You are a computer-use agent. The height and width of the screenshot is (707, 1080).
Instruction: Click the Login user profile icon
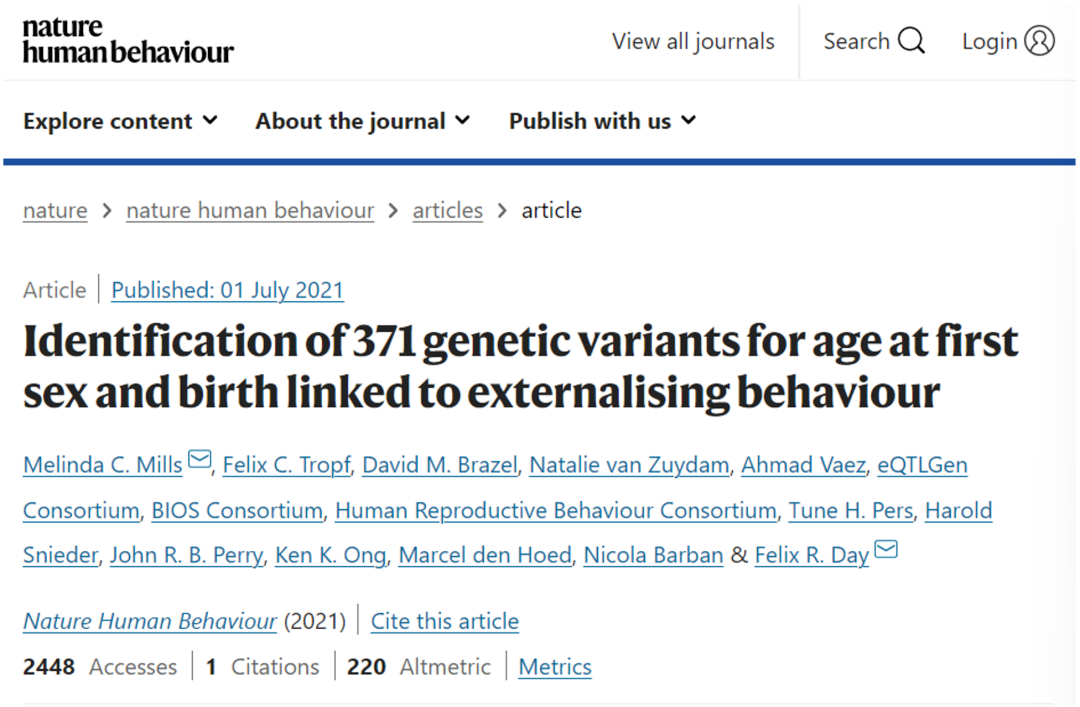(x=1040, y=41)
